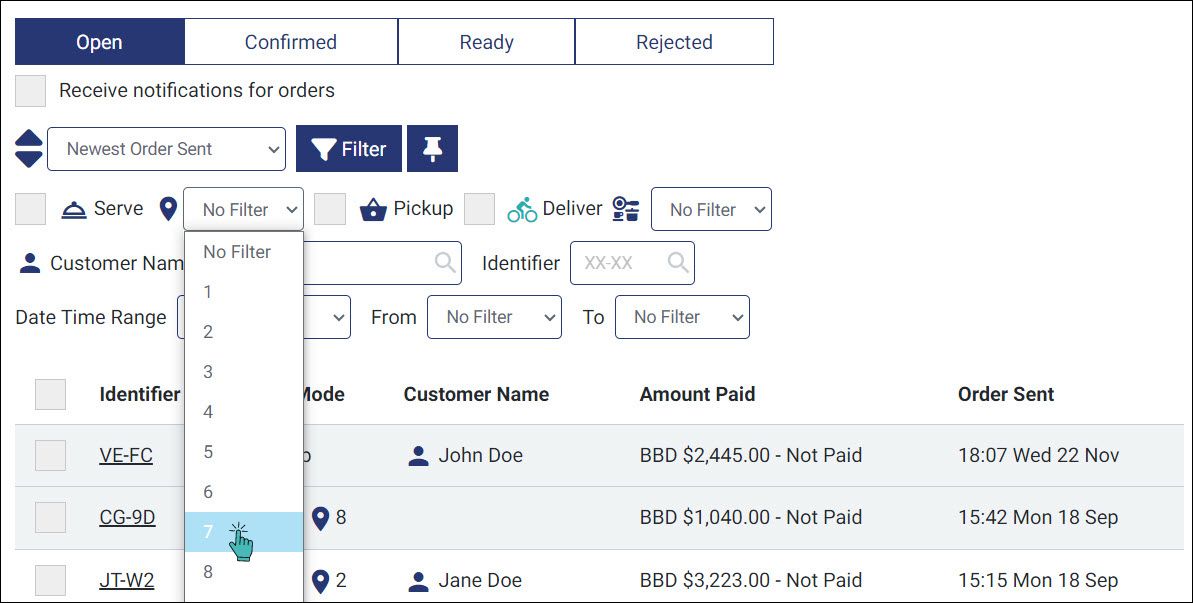Select the JT-W2 order row checkbox

coord(50,581)
